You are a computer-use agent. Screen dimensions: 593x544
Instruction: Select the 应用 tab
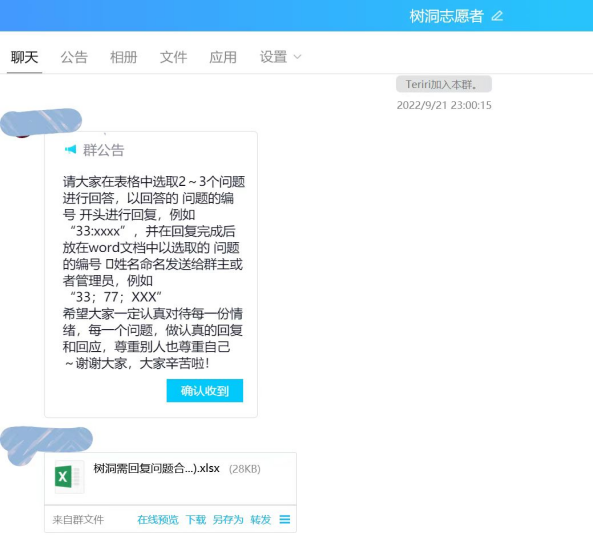coord(223,58)
